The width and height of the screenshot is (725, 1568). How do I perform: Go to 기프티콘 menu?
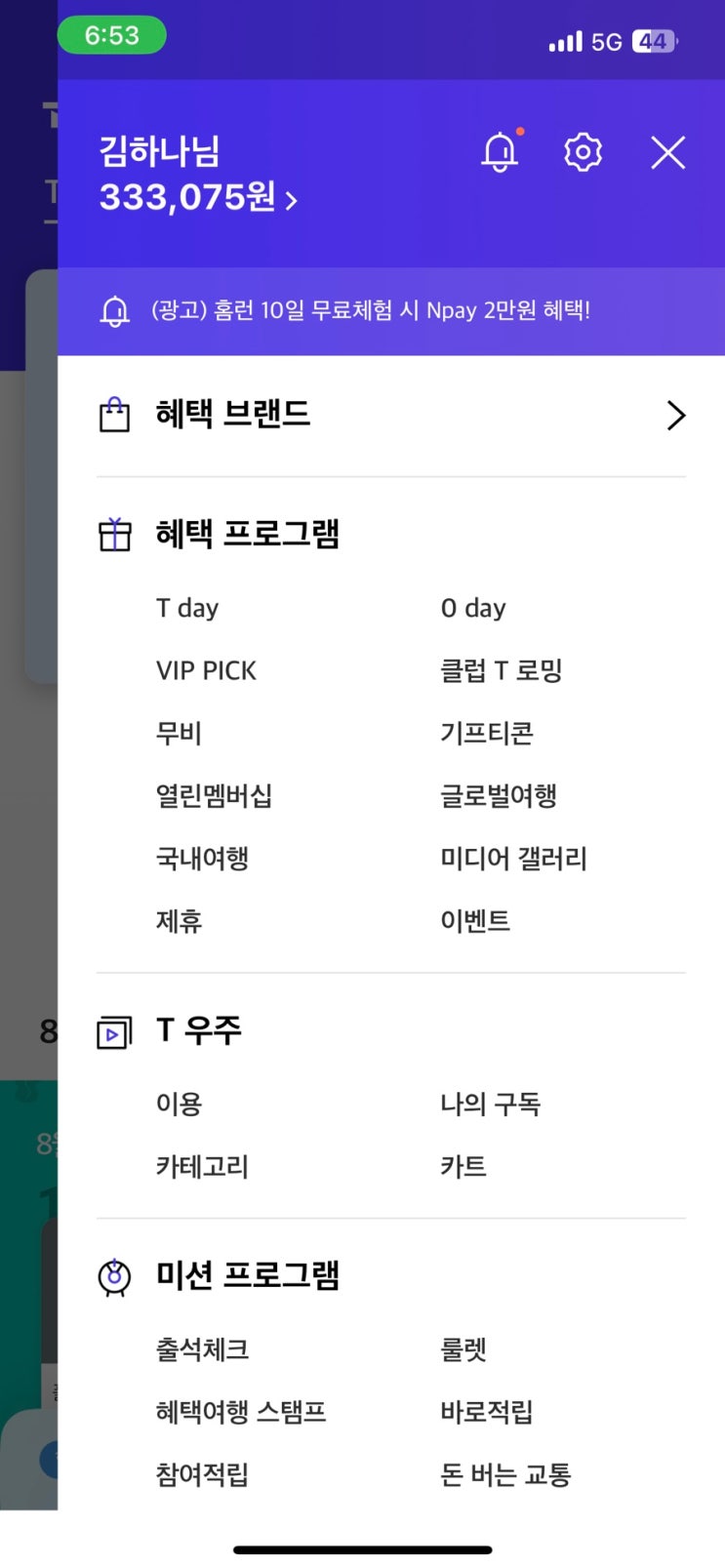point(486,733)
